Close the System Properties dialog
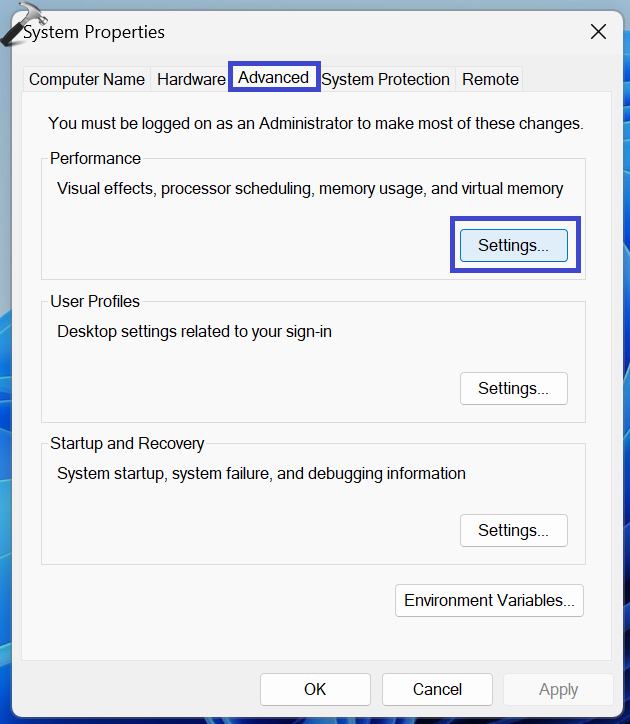630x724 pixels. tap(598, 32)
